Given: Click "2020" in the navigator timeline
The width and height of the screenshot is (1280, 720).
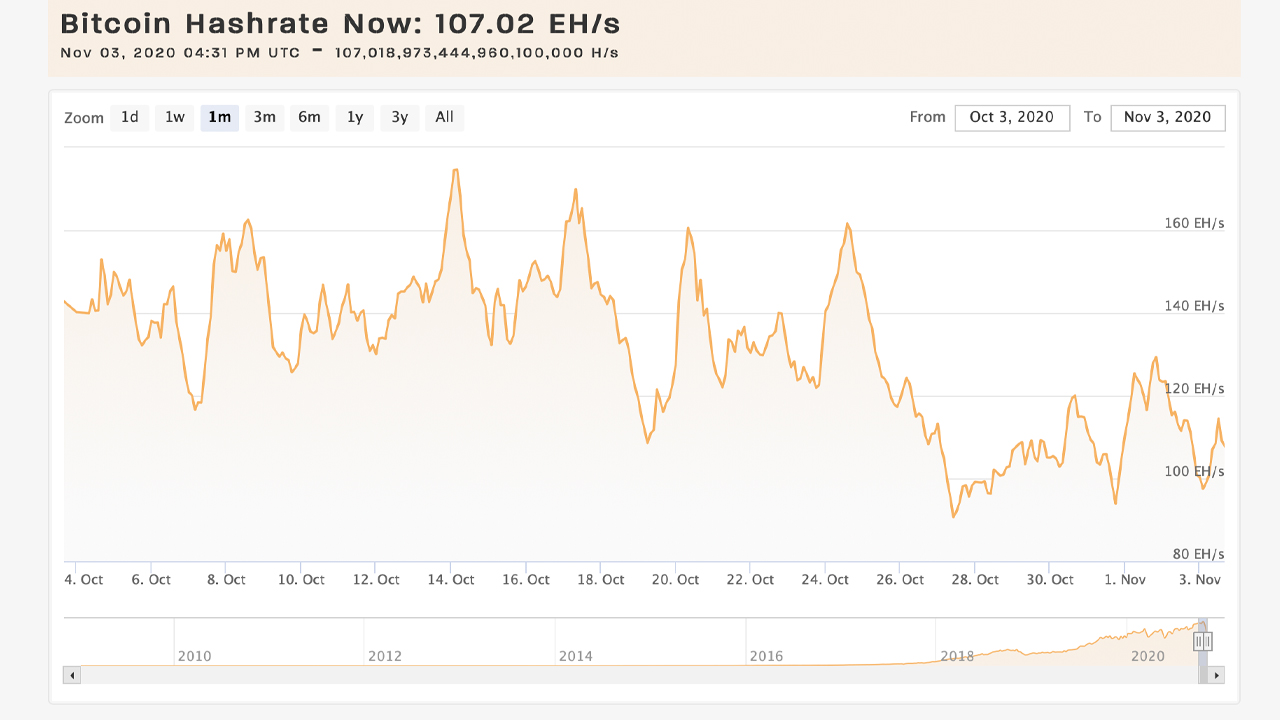Looking at the screenshot, I should coord(1148,656).
